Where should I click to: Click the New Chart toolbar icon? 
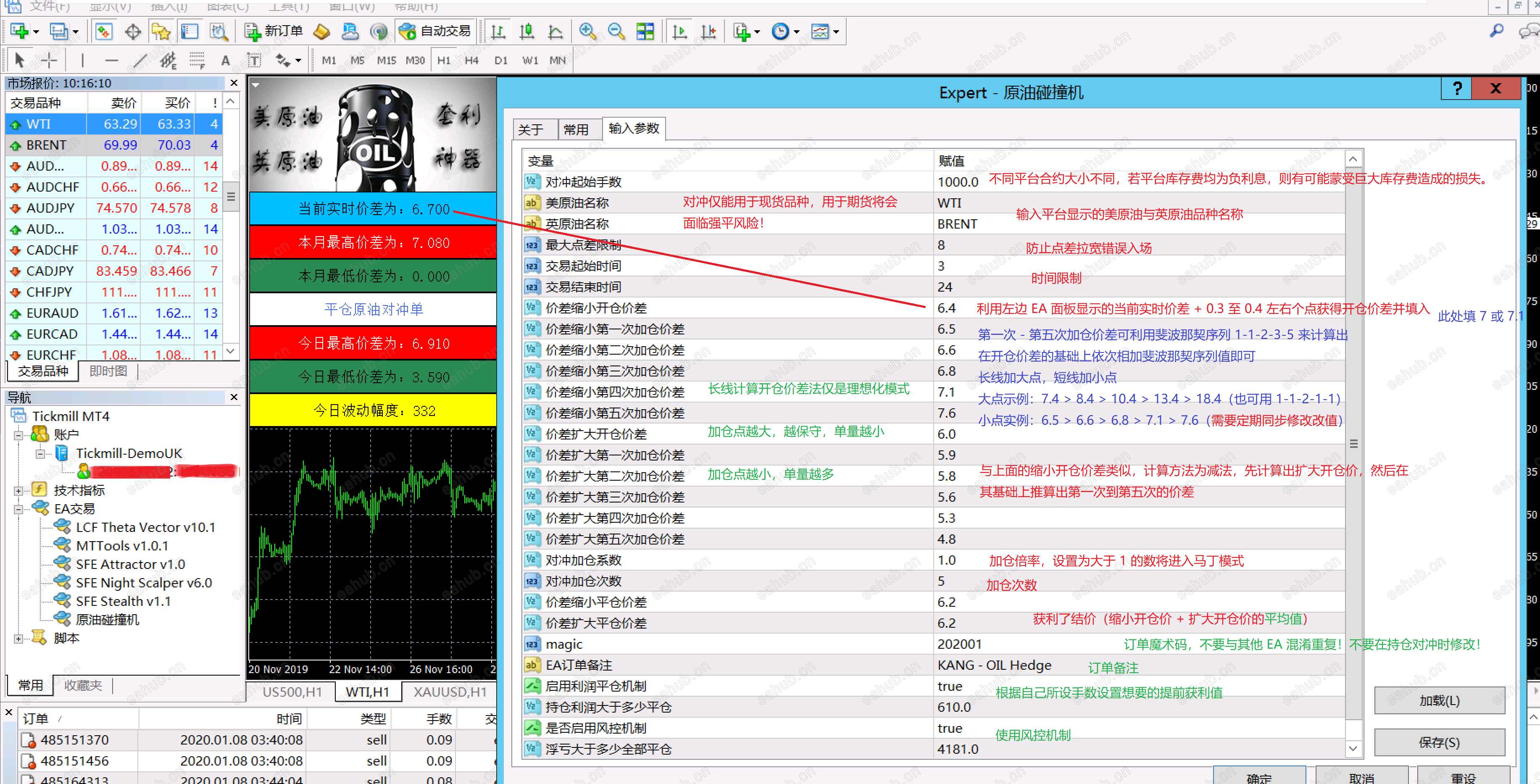click(x=19, y=31)
